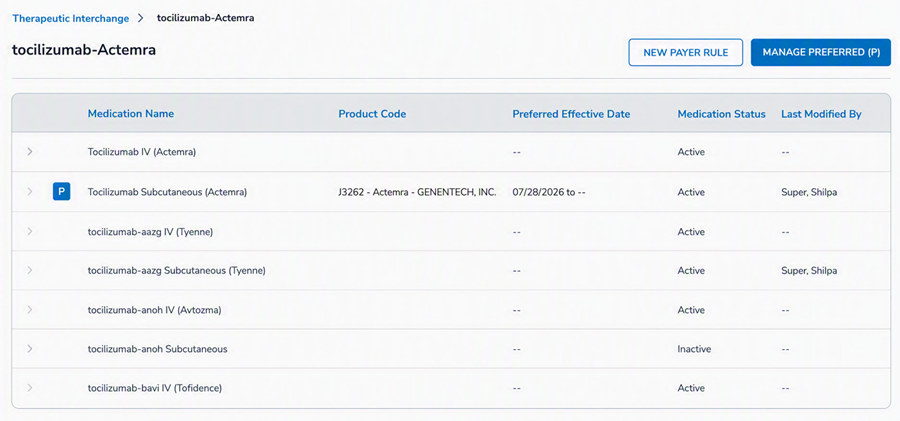Click the Inactive status of tocilizumab-anoh Subcutaneous

pos(694,349)
